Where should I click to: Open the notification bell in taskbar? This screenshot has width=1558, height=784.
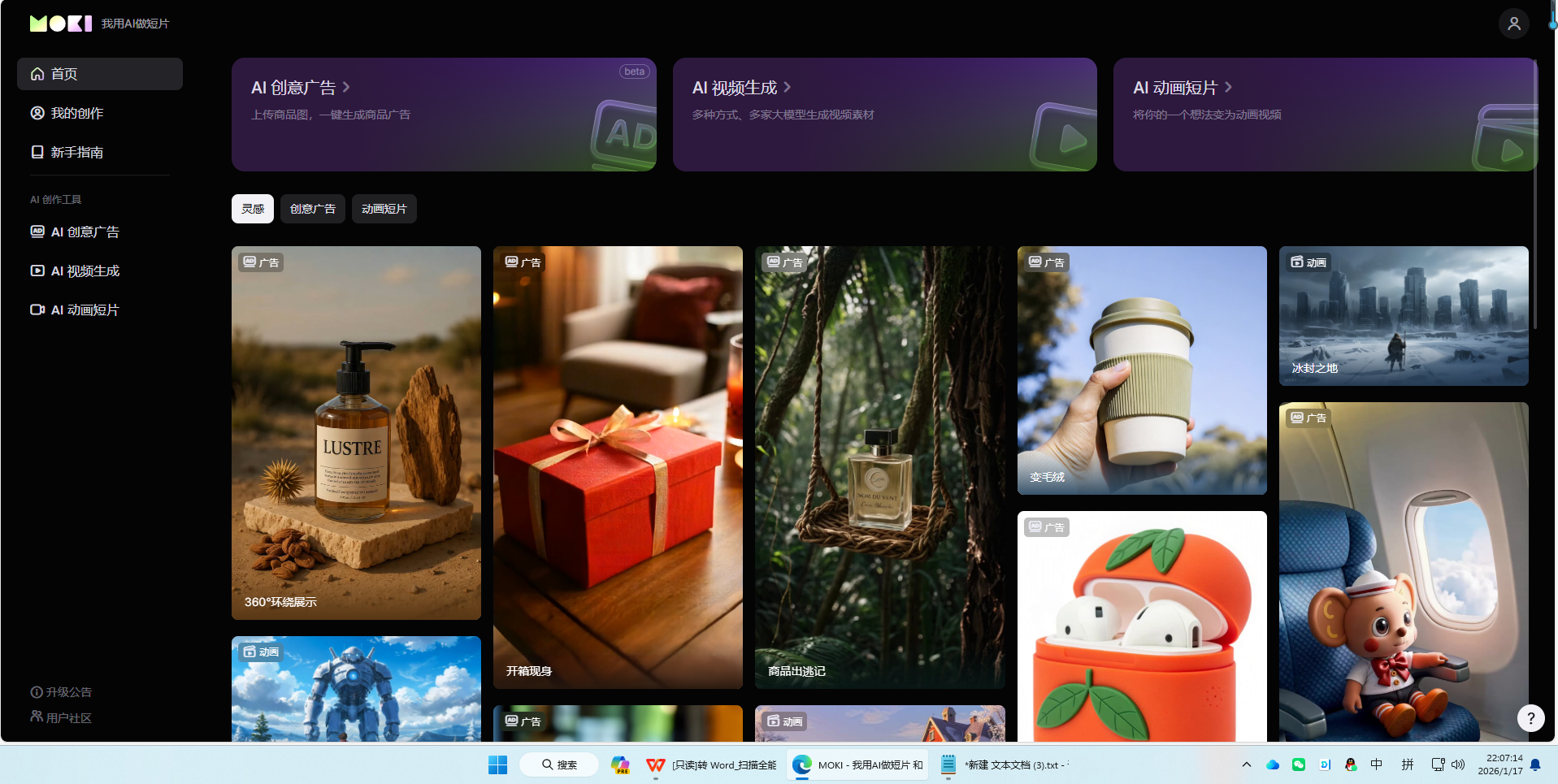[x=1535, y=765]
